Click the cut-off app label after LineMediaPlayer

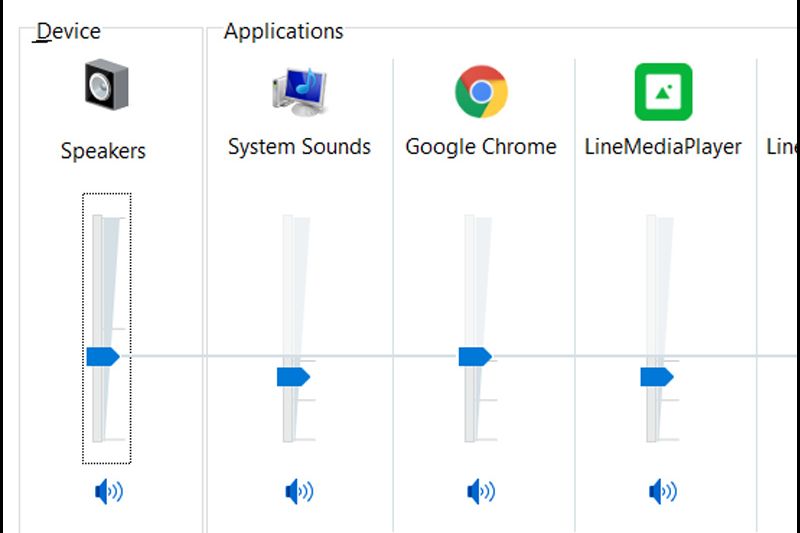783,147
